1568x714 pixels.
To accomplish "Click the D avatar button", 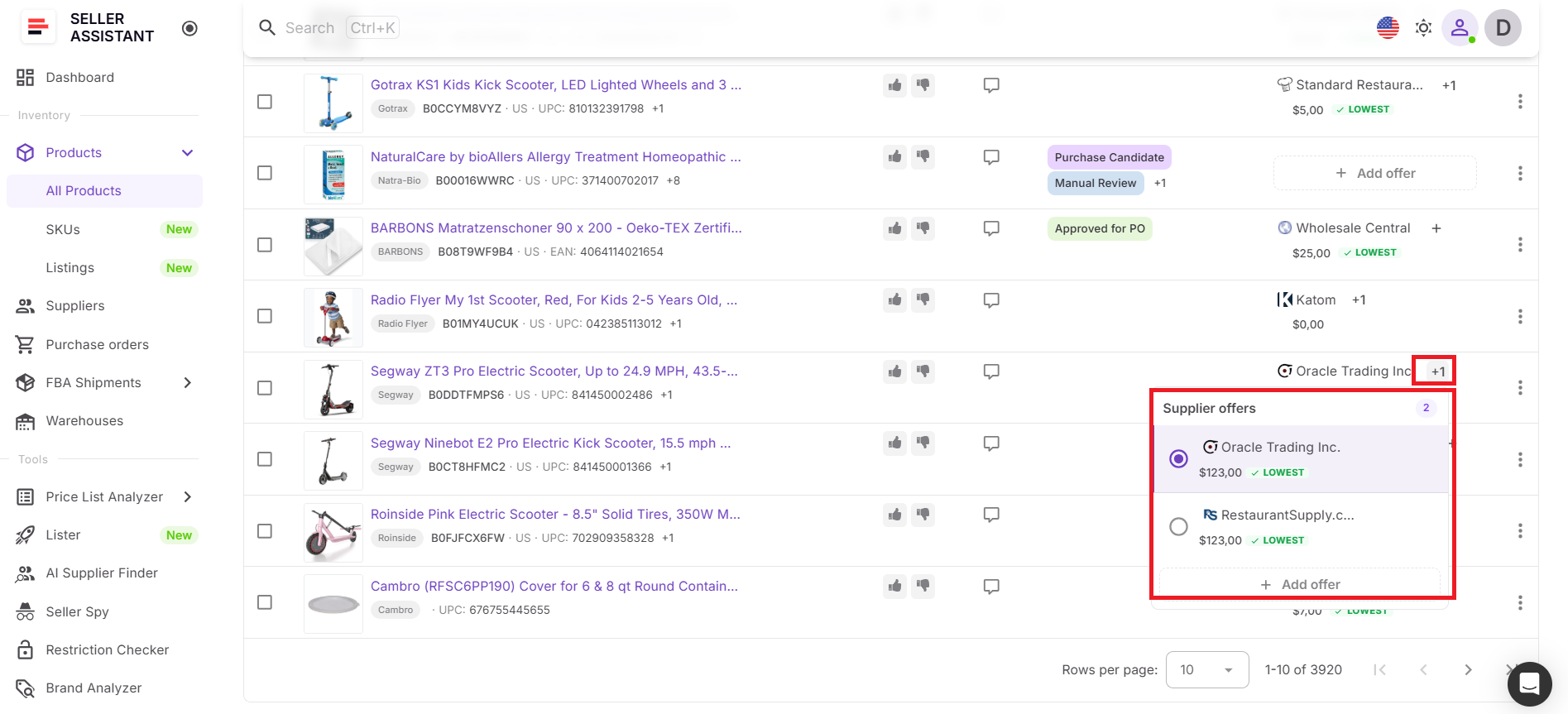I will coord(1503,27).
